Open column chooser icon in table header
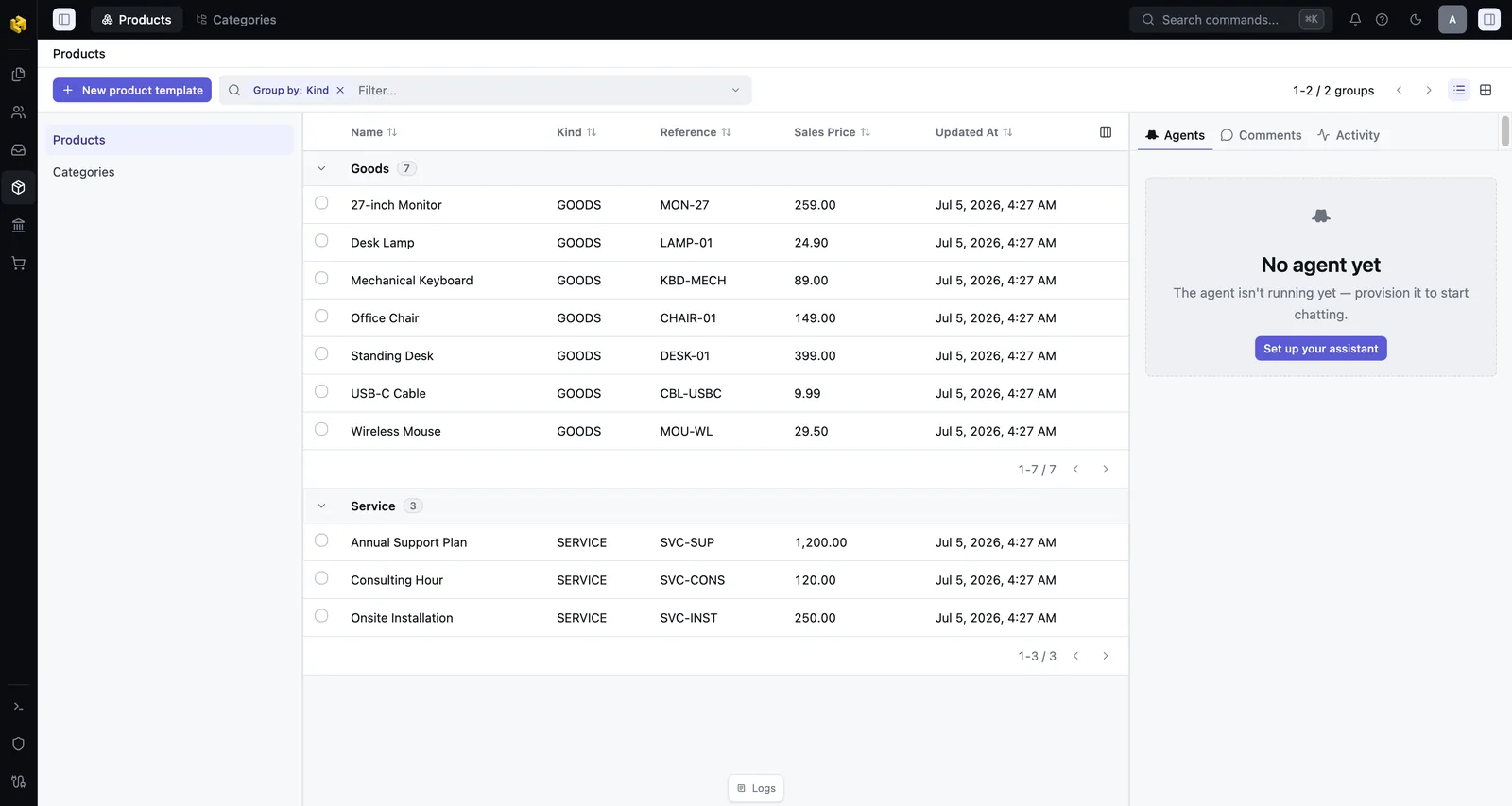The width and height of the screenshot is (1512, 806). point(1106,132)
